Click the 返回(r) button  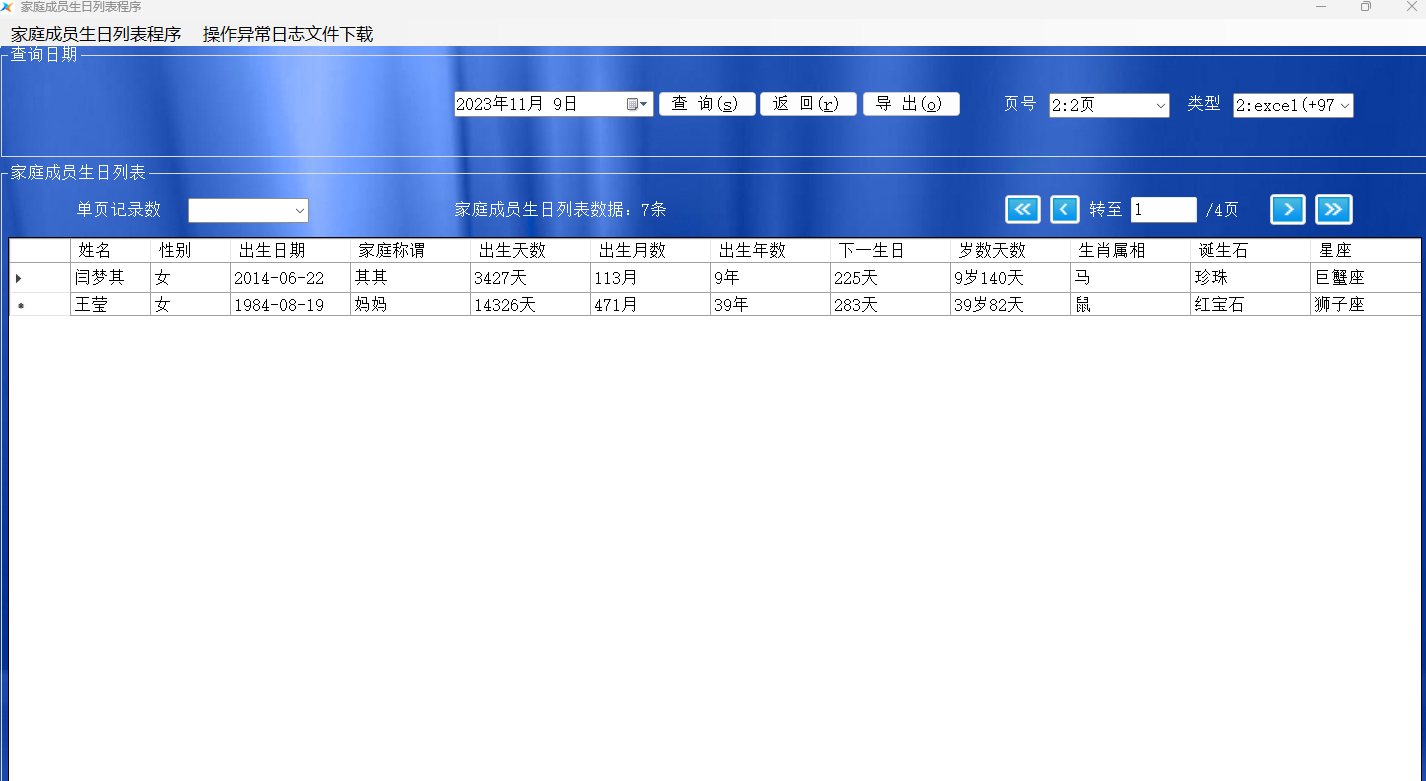coord(808,104)
